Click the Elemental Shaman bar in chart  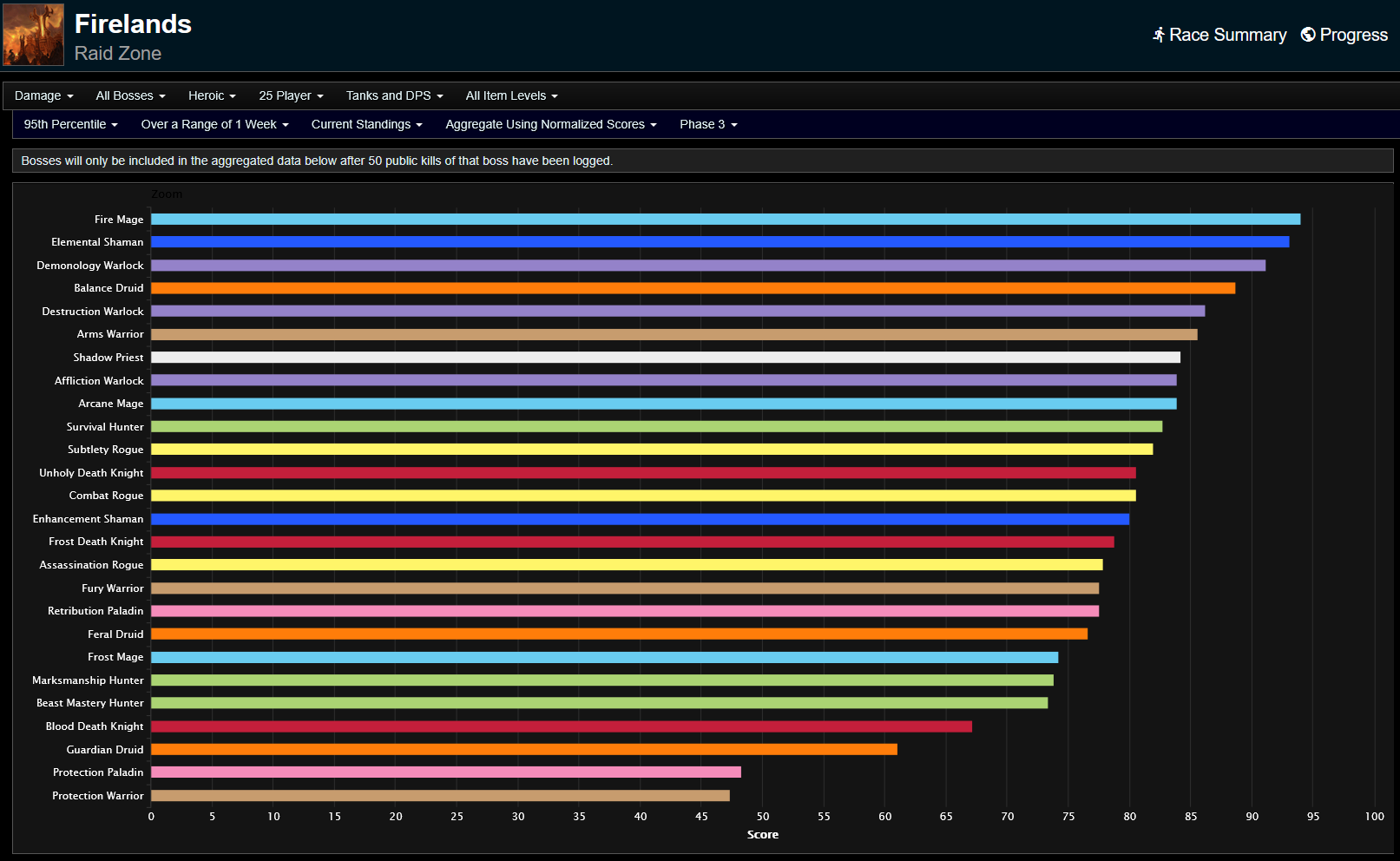tap(720, 242)
